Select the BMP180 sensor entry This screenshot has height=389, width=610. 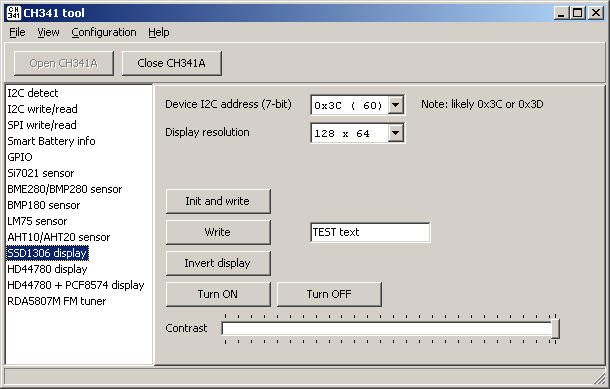click(x=44, y=205)
